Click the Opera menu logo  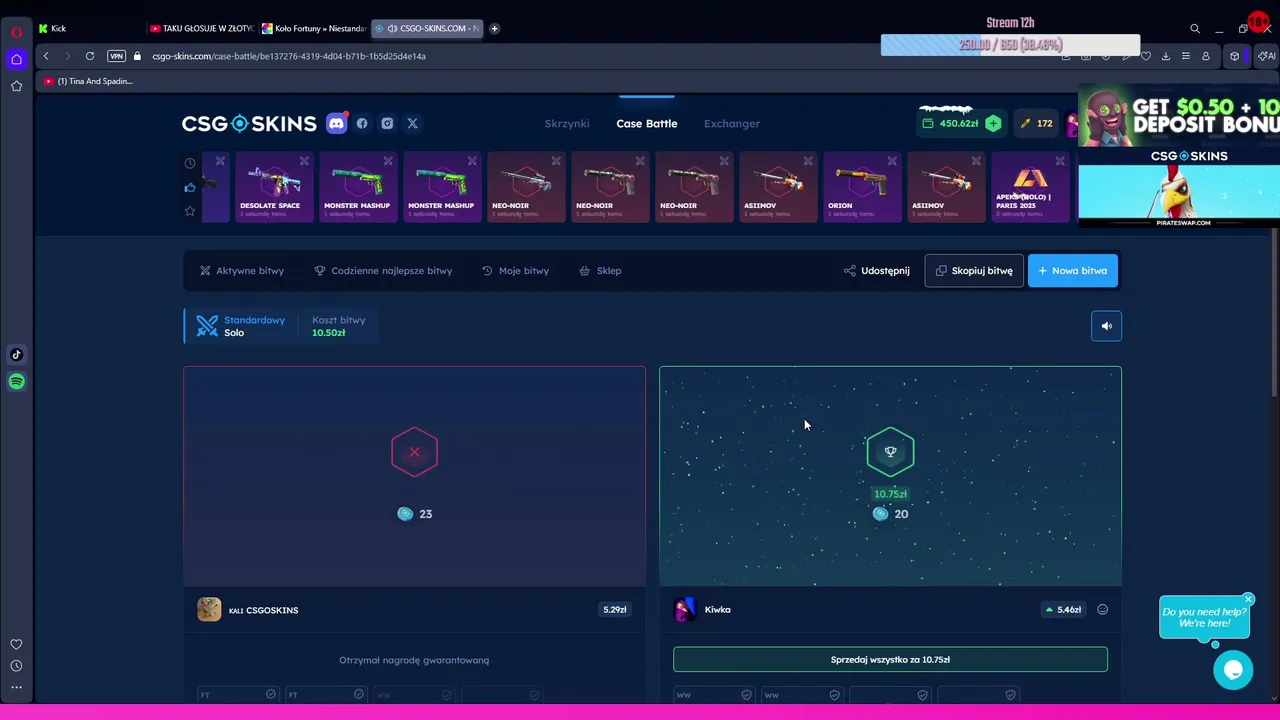pyautogui.click(x=16, y=31)
